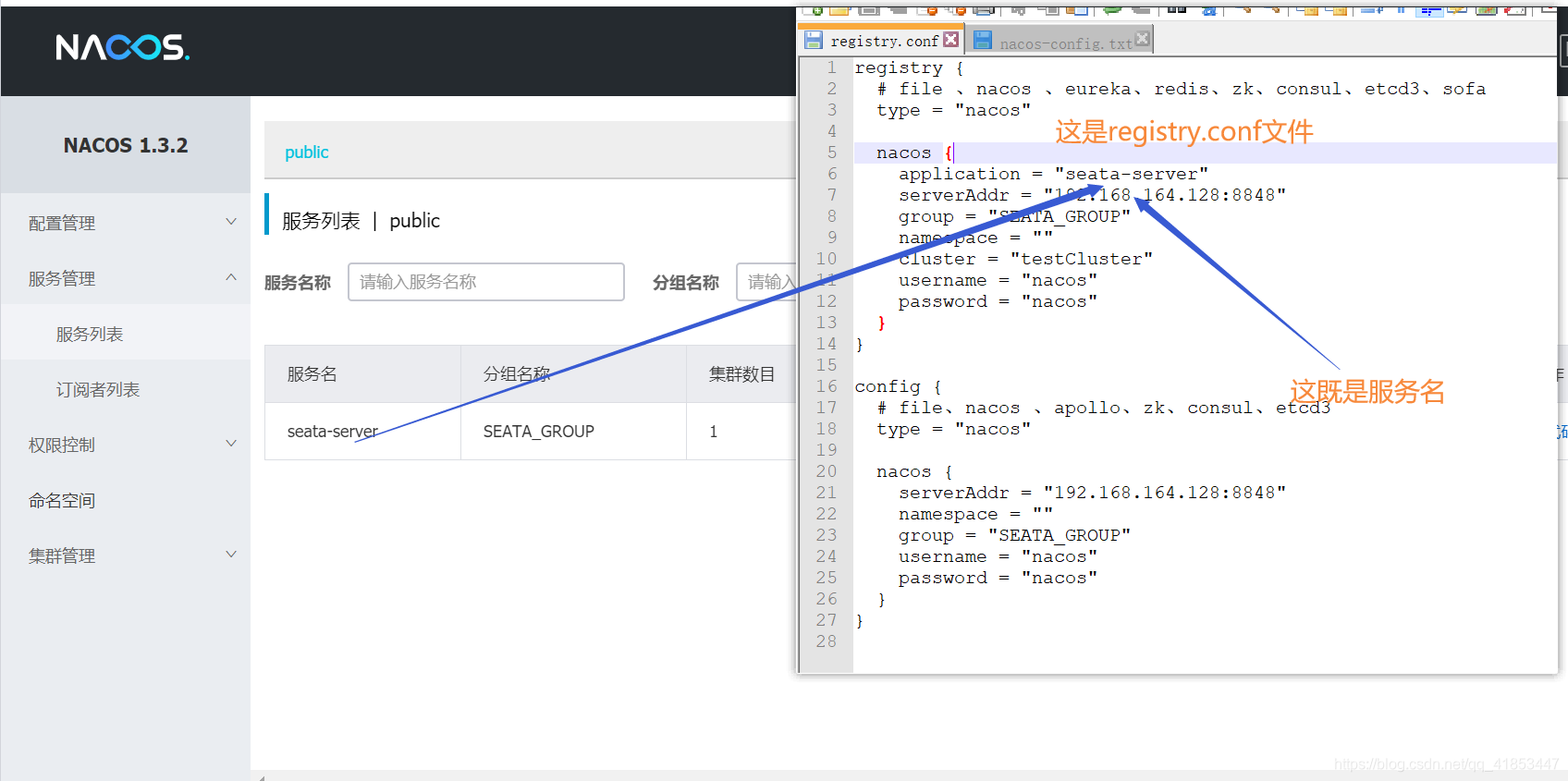Click the comment line listing apollo, zk, consul
Viewport: 1568px width, 781px height.
tap(1104, 408)
